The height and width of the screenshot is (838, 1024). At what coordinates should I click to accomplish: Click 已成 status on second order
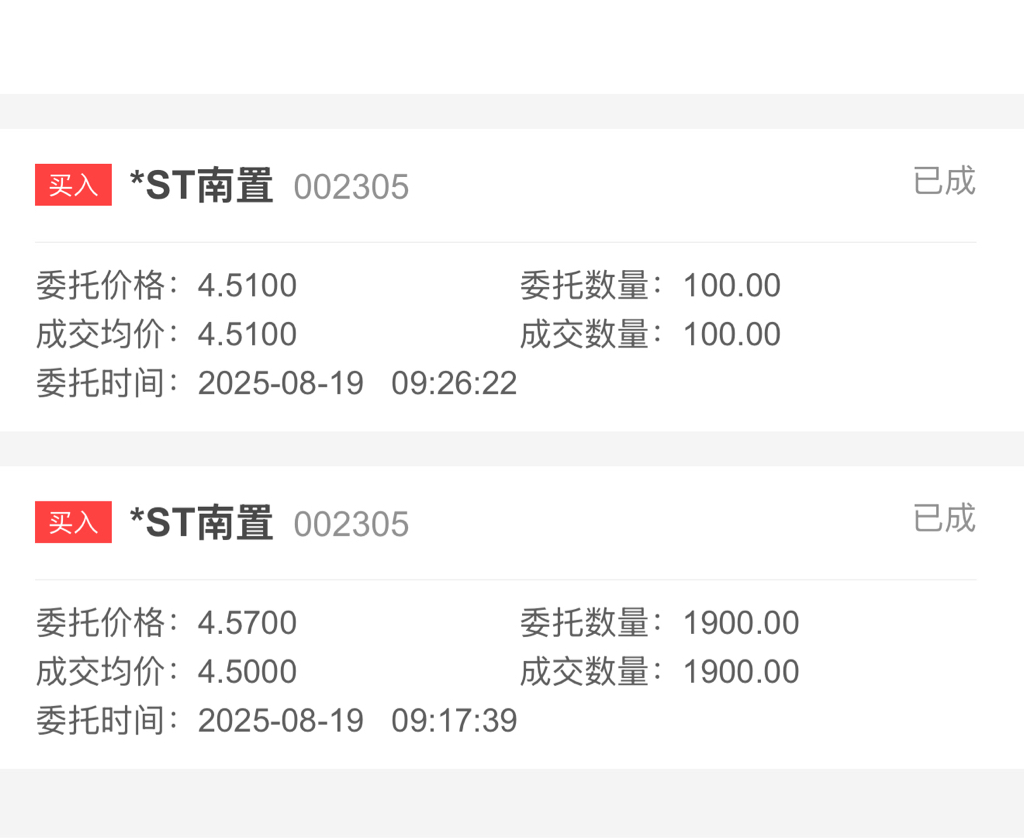(x=943, y=518)
